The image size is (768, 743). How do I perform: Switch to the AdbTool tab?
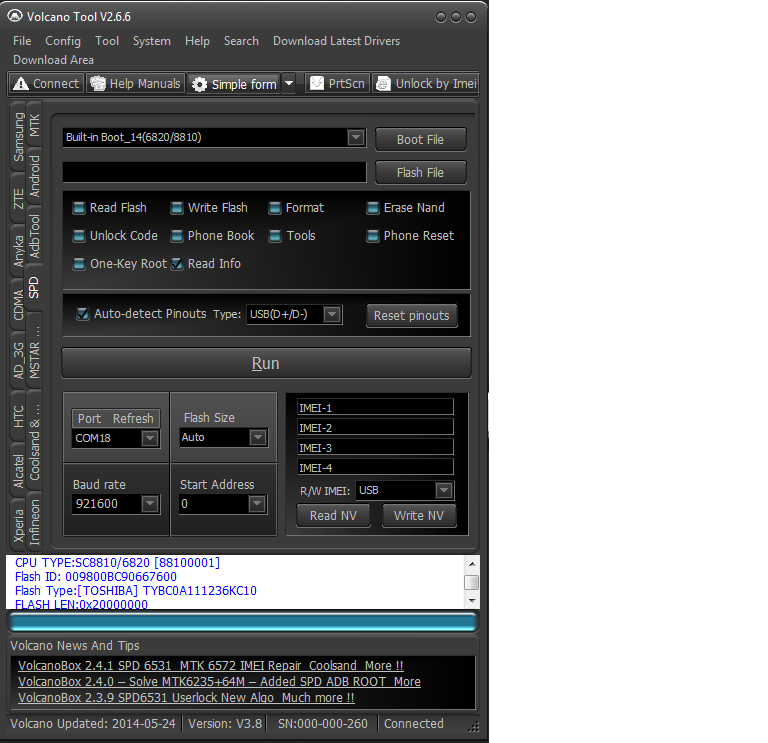pos(34,236)
